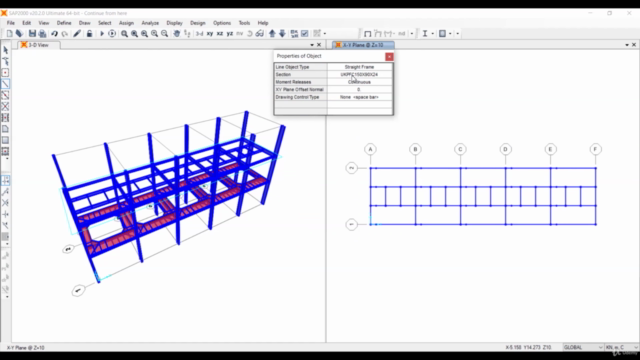Select Draw Special Joint tool

[5, 73]
